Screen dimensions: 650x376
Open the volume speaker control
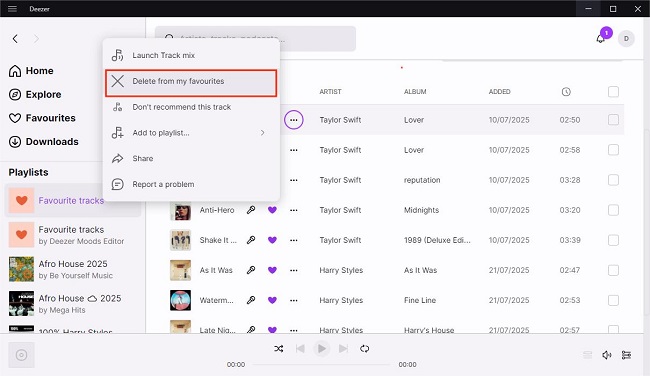606,355
